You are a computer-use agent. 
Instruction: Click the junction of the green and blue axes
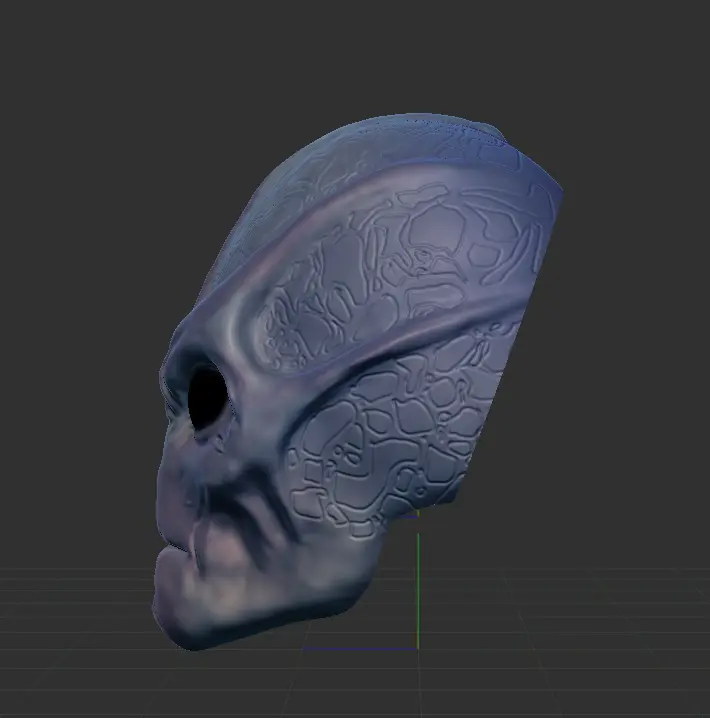(417, 649)
